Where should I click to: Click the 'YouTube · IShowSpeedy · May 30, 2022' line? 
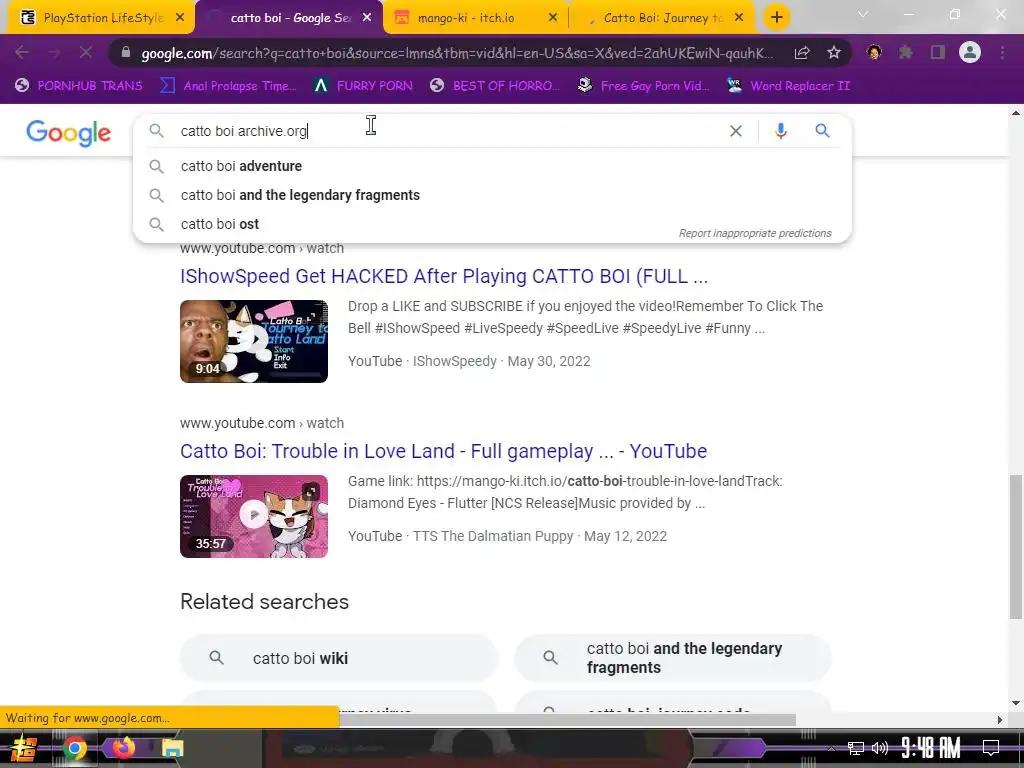pyautogui.click(x=469, y=361)
